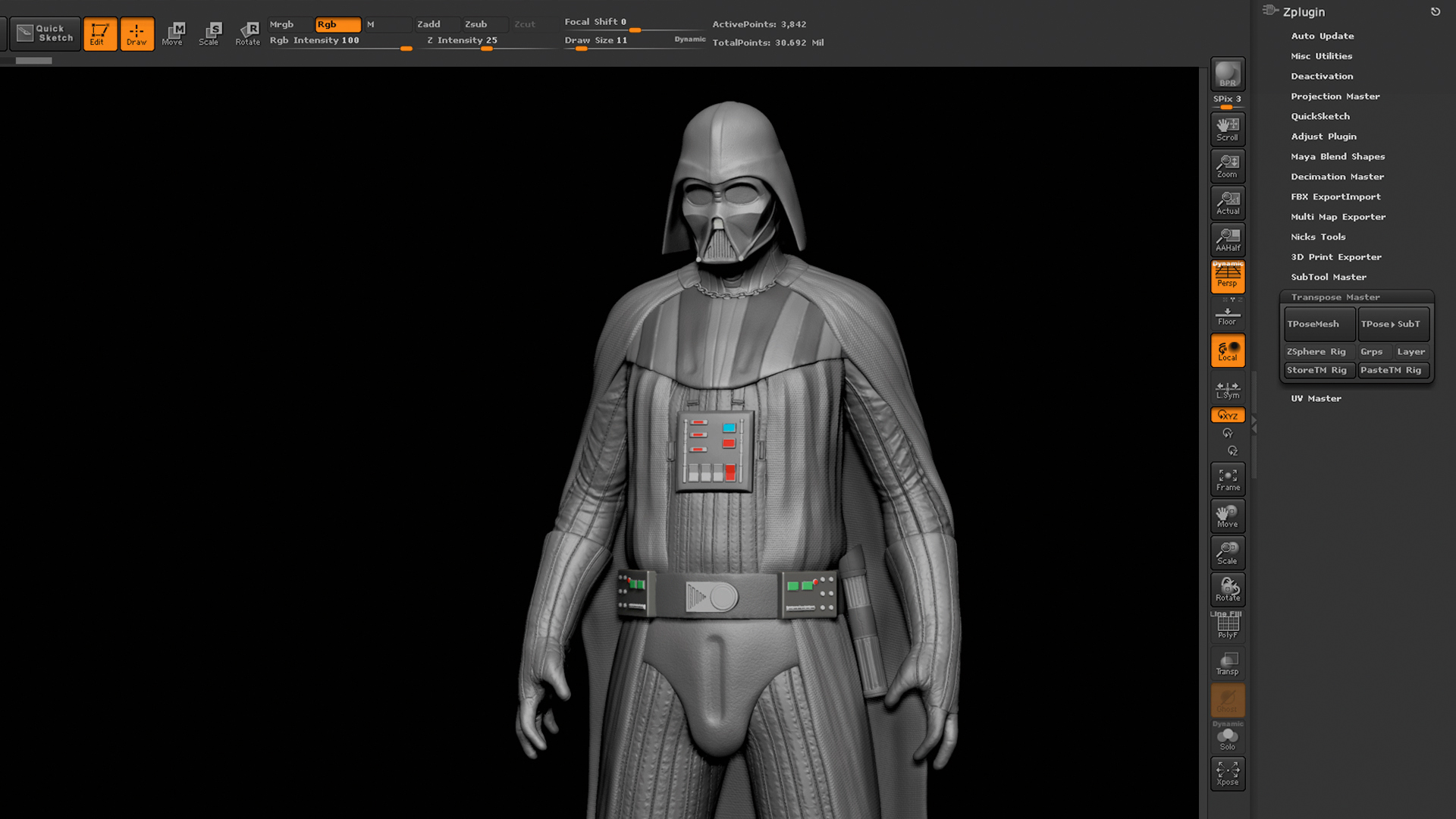Click the TPoseMesh button

[x=1319, y=324]
